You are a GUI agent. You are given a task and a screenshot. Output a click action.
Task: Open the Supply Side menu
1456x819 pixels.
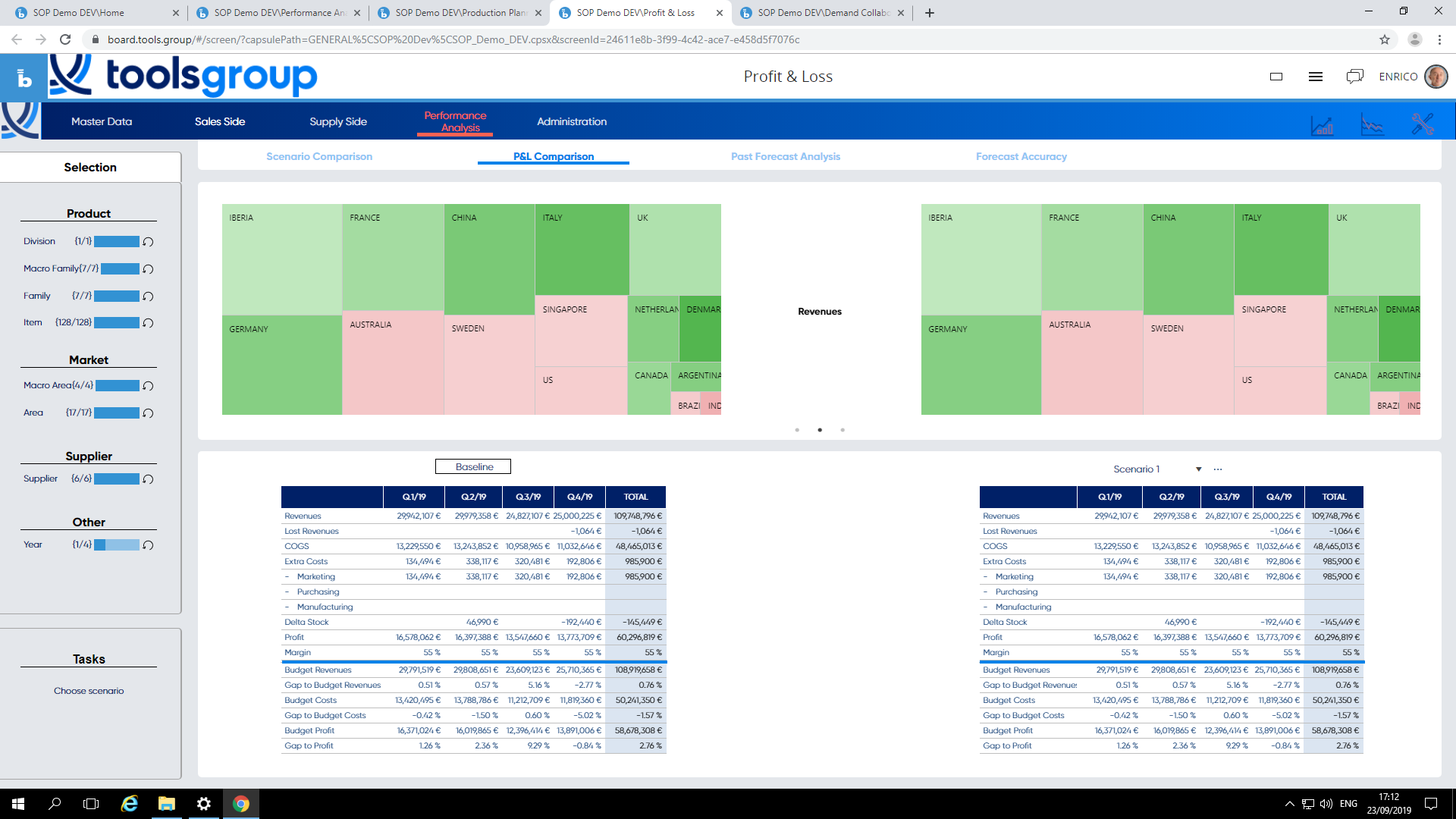coord(337,121)
